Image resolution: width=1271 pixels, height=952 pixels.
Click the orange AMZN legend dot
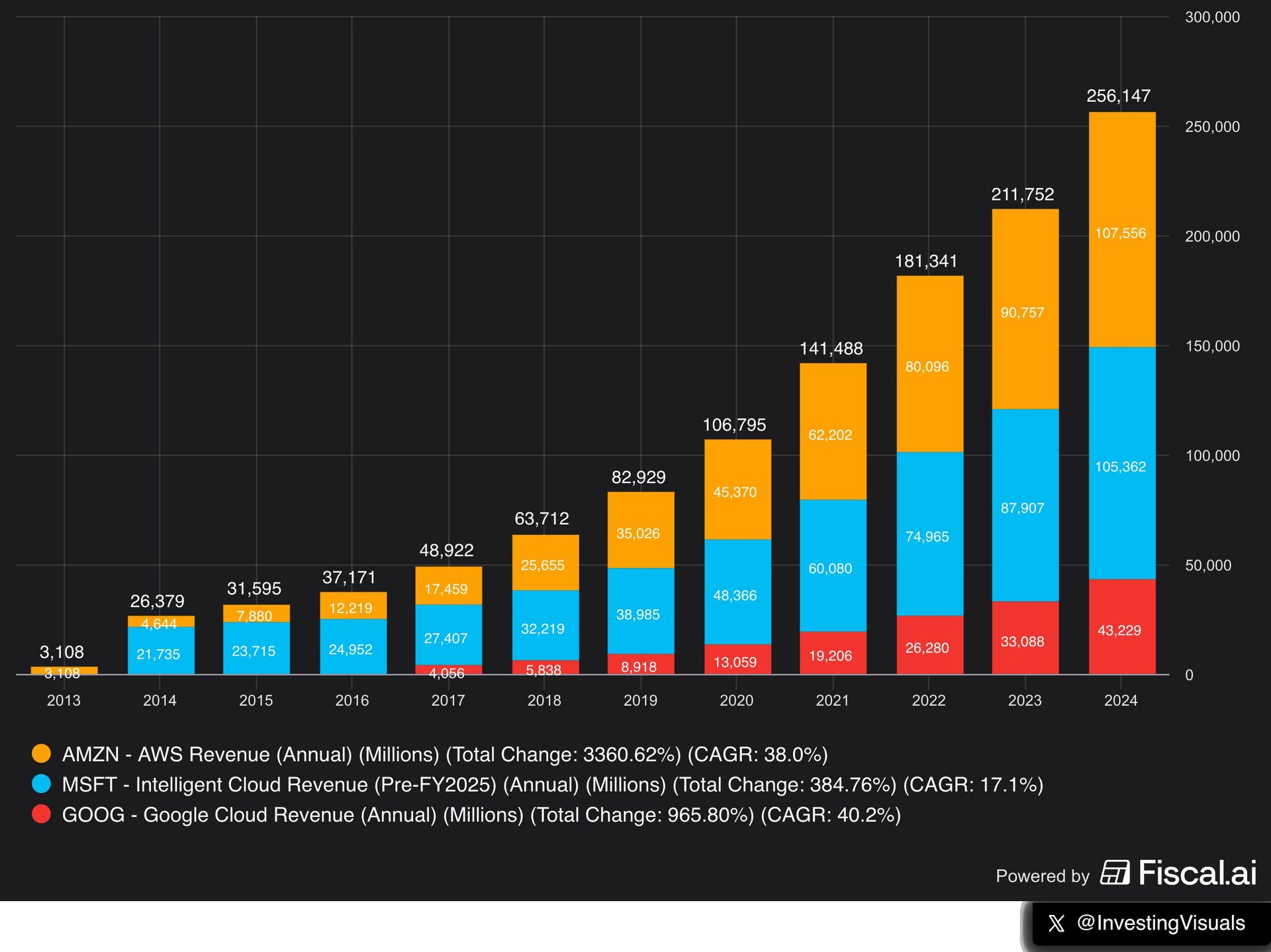pos(42,753)
